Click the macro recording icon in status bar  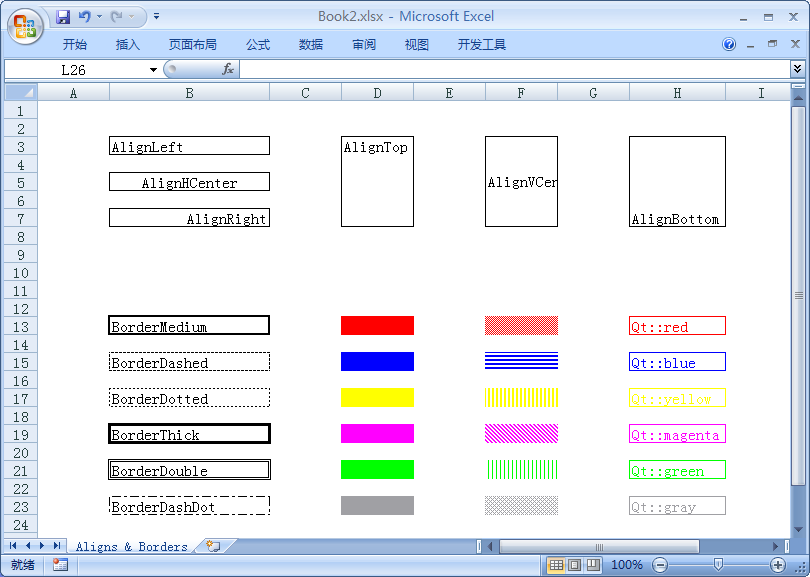61,565
